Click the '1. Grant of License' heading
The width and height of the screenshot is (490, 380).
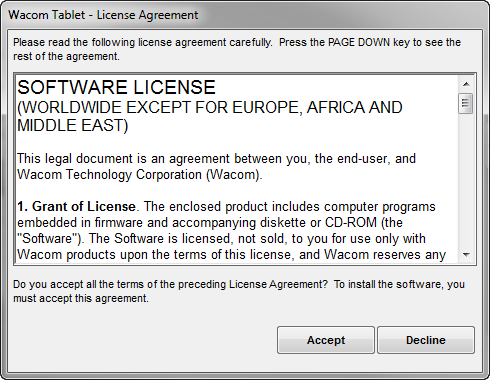tap(76, 207)
